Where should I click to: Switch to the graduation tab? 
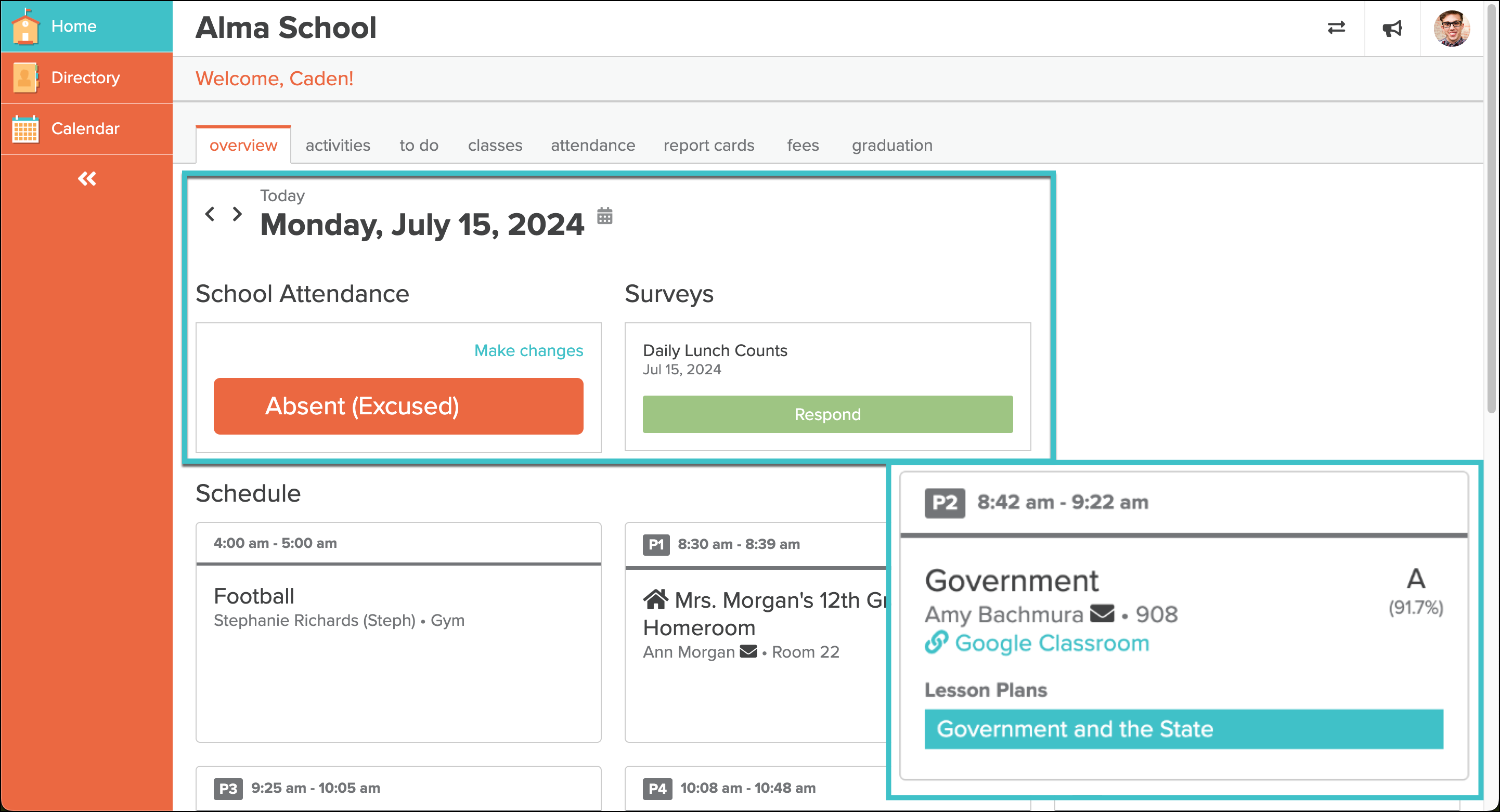tap(891, 145)
